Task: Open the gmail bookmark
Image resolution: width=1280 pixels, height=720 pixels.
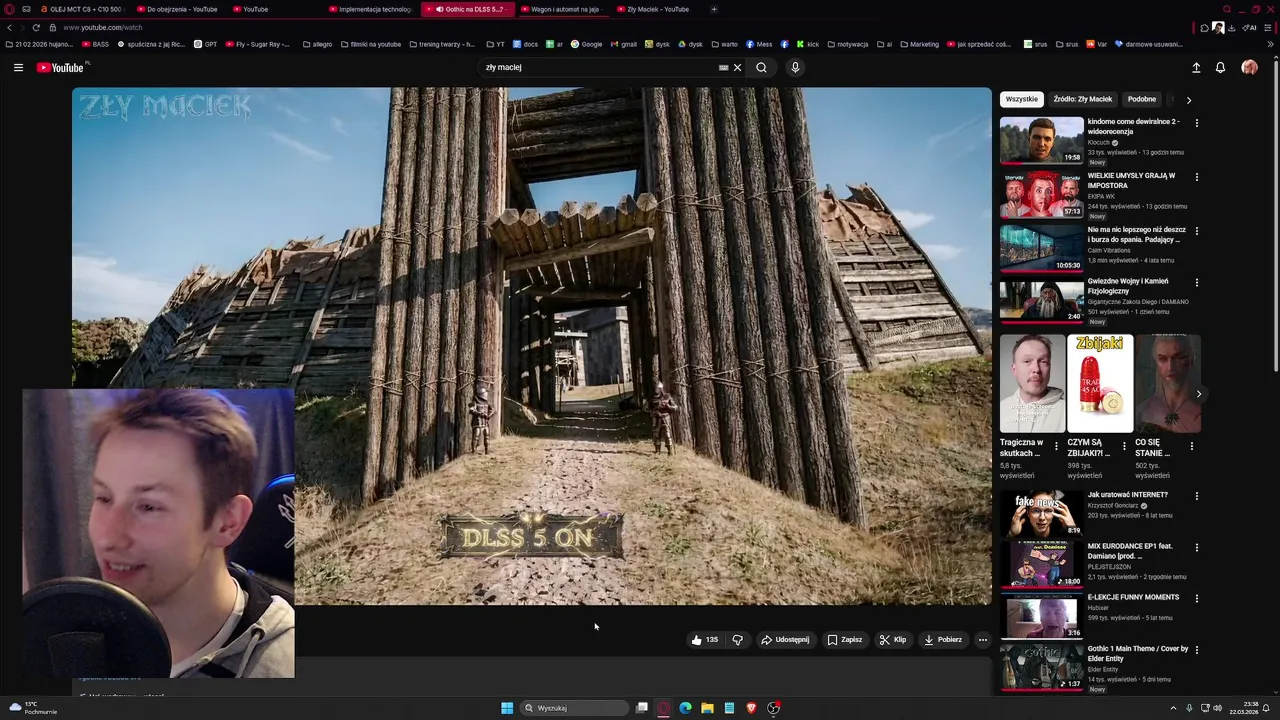Action: click(623, 44)
